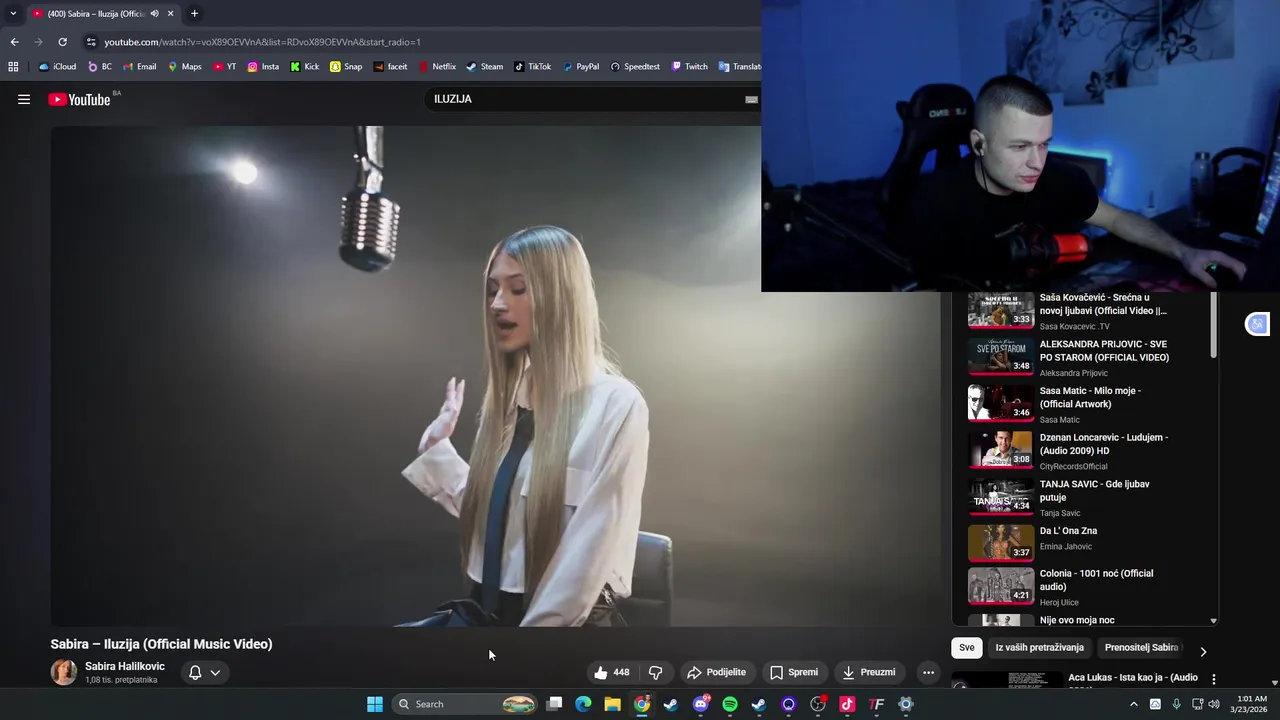Open the TikTok bookmark
The width and height of the screenshot is (1280, 720).
[533, 67]
